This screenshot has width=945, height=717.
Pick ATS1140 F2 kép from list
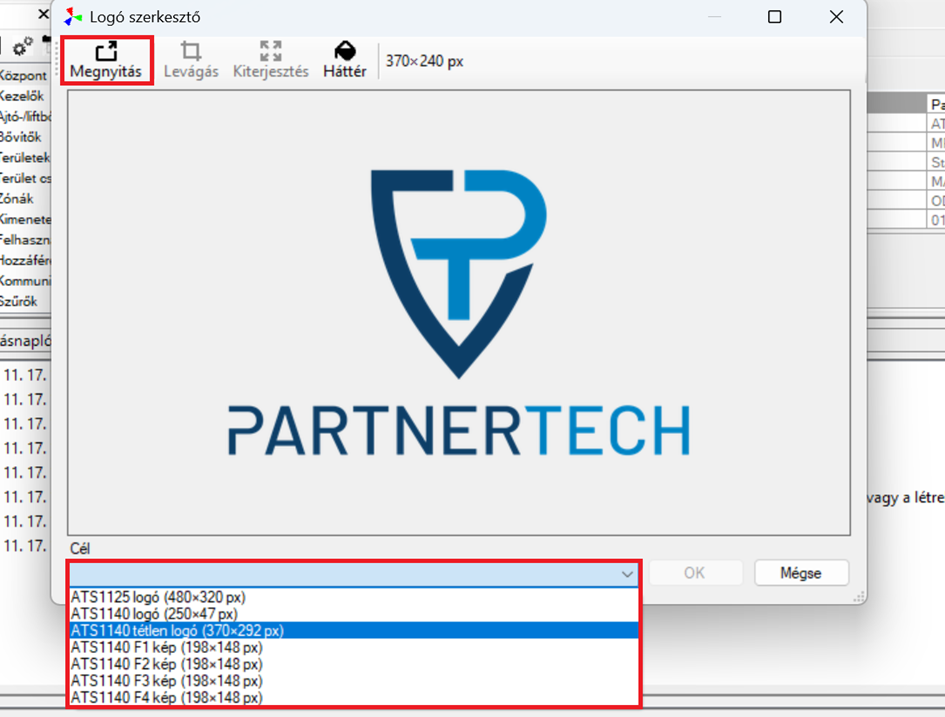pyautogui.click(x=166, y=664)
